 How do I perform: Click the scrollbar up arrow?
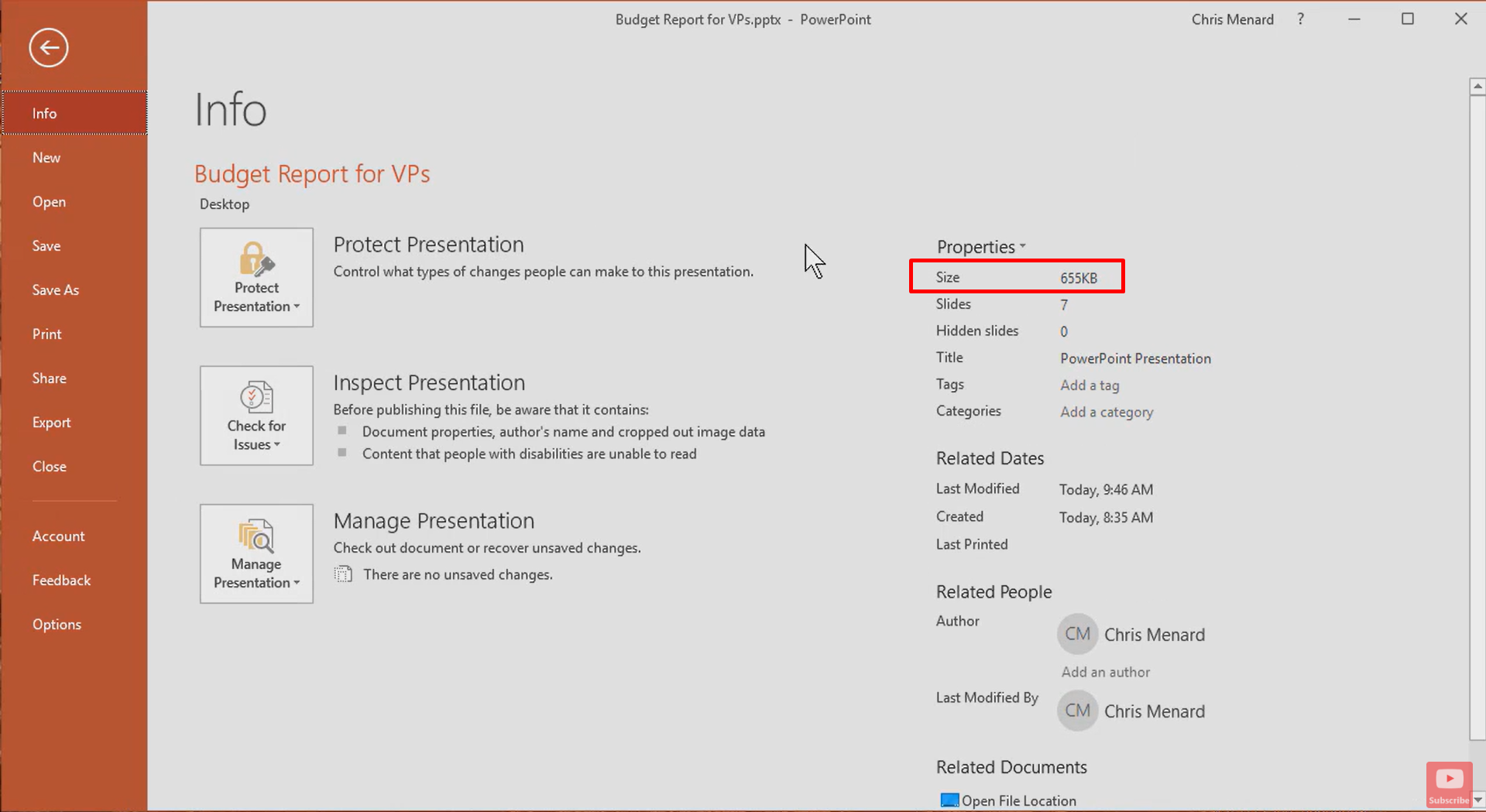[1477, 85]
